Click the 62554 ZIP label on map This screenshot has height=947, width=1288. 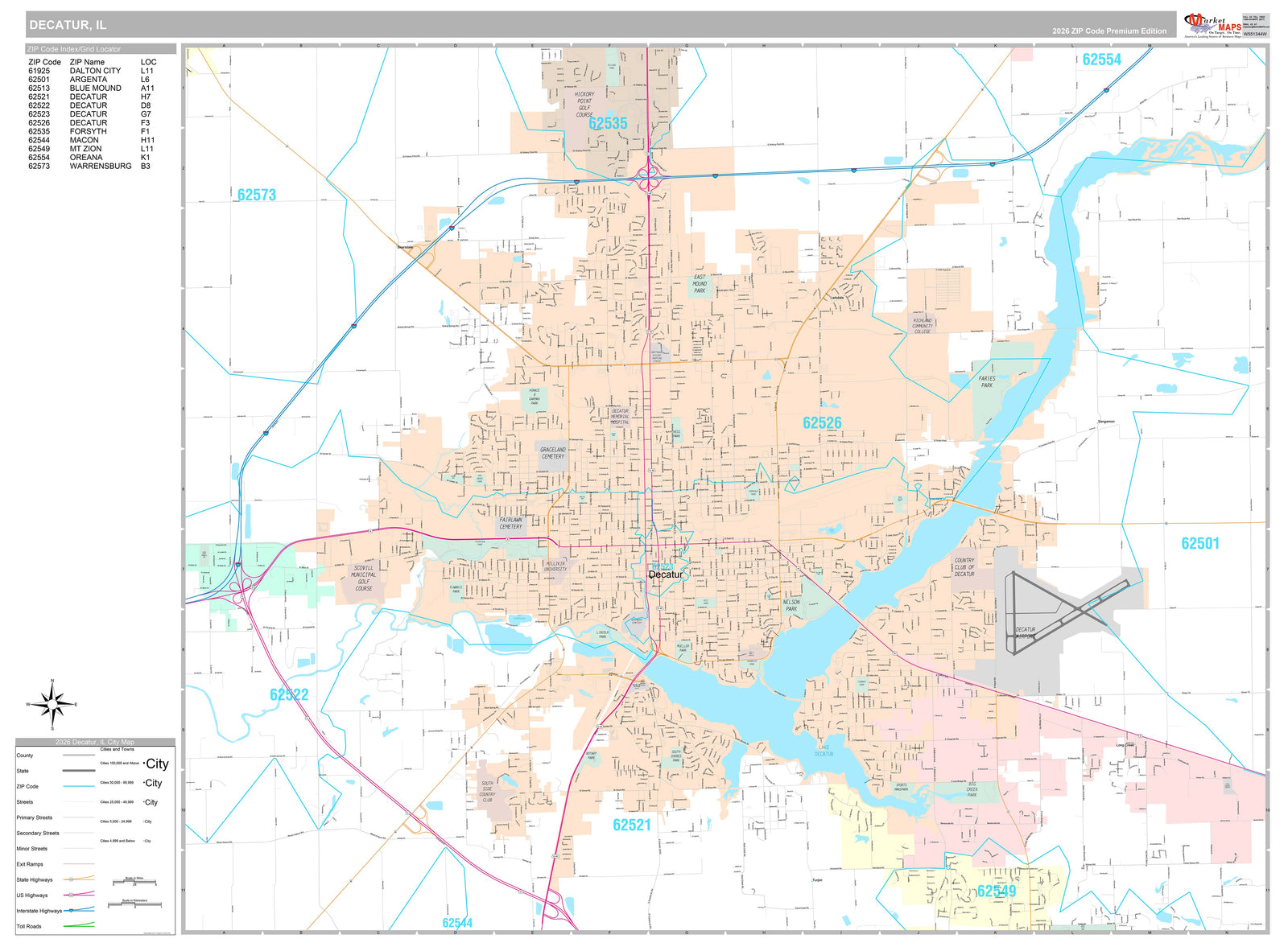point(1101,60)
